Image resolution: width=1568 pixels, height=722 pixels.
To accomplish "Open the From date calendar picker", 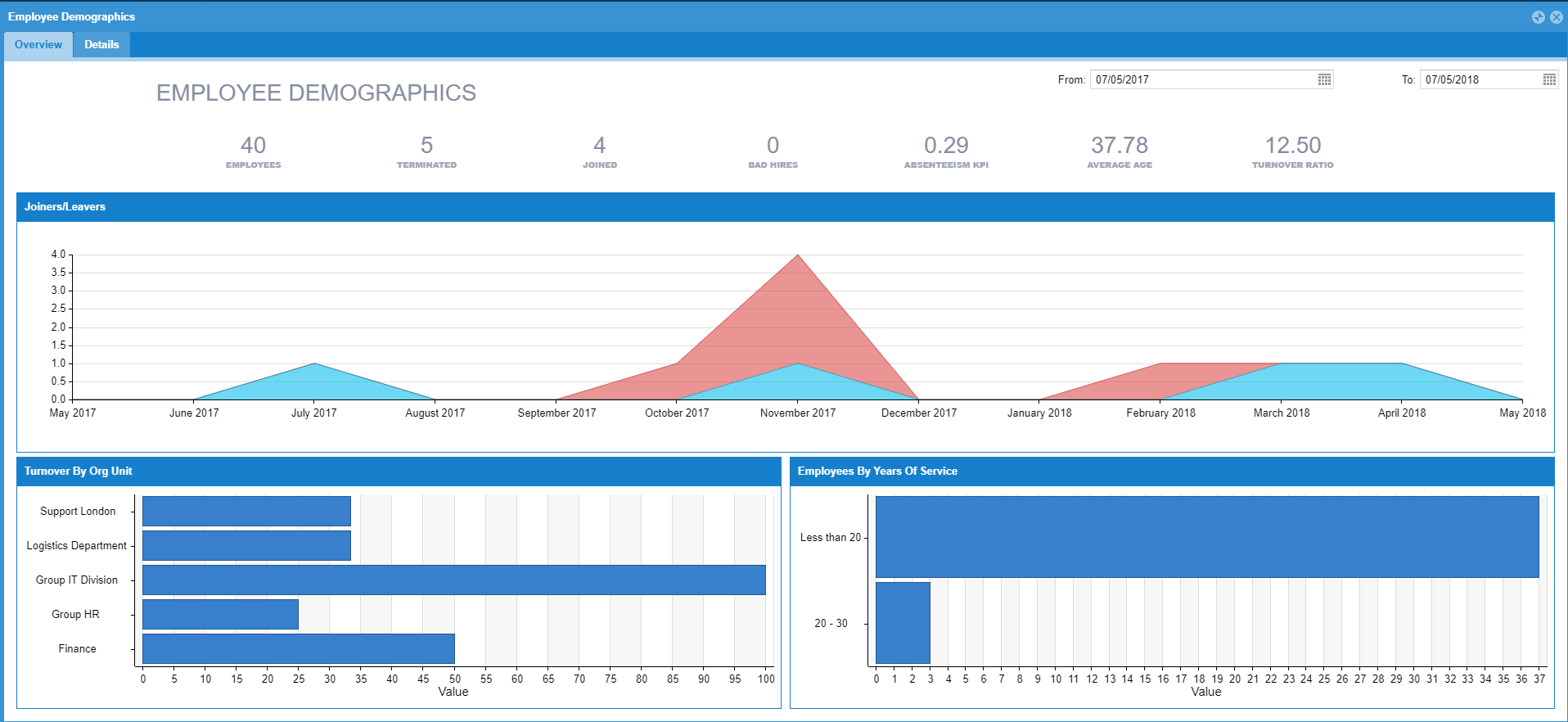I will (1324, 79).
